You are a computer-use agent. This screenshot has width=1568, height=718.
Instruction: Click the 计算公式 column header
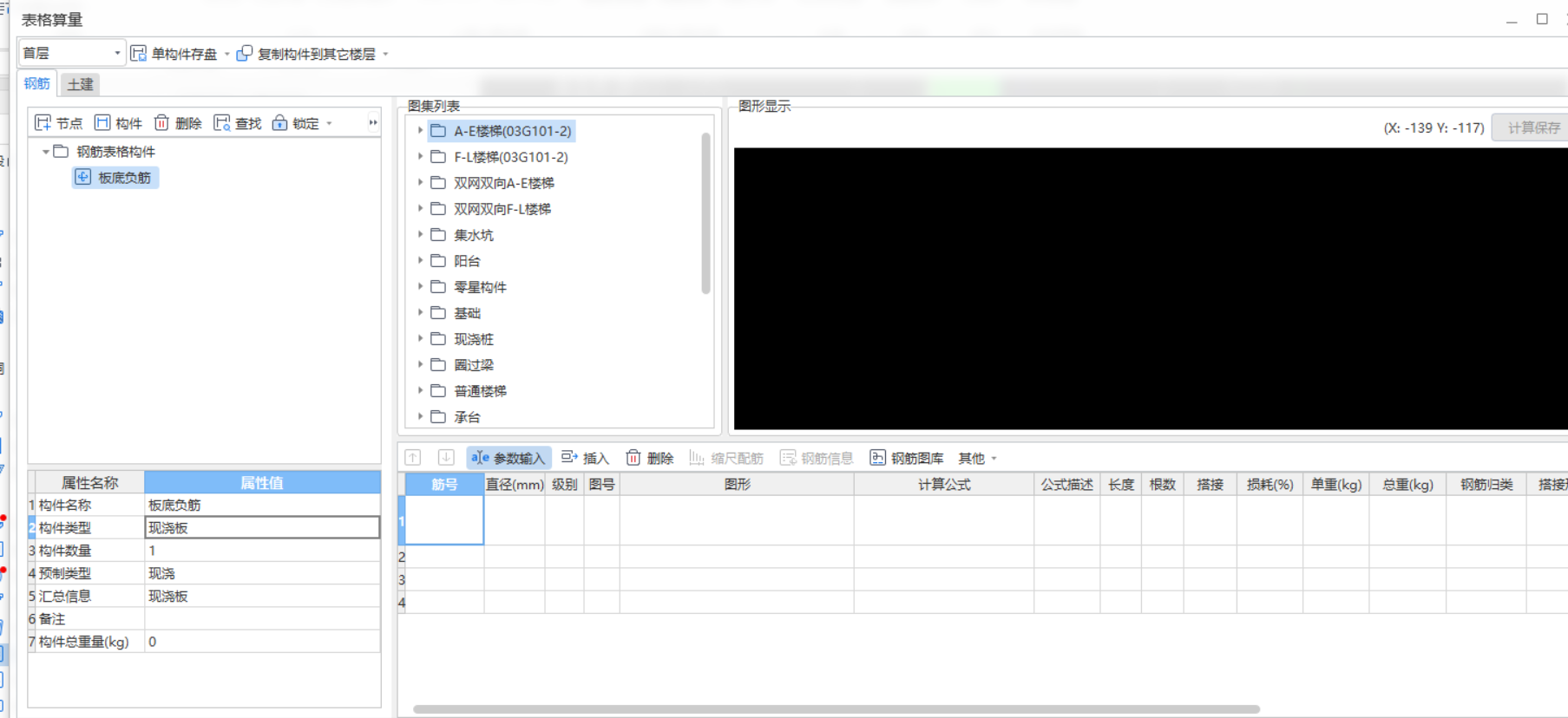pyautogui.click(x=944, y=484)
